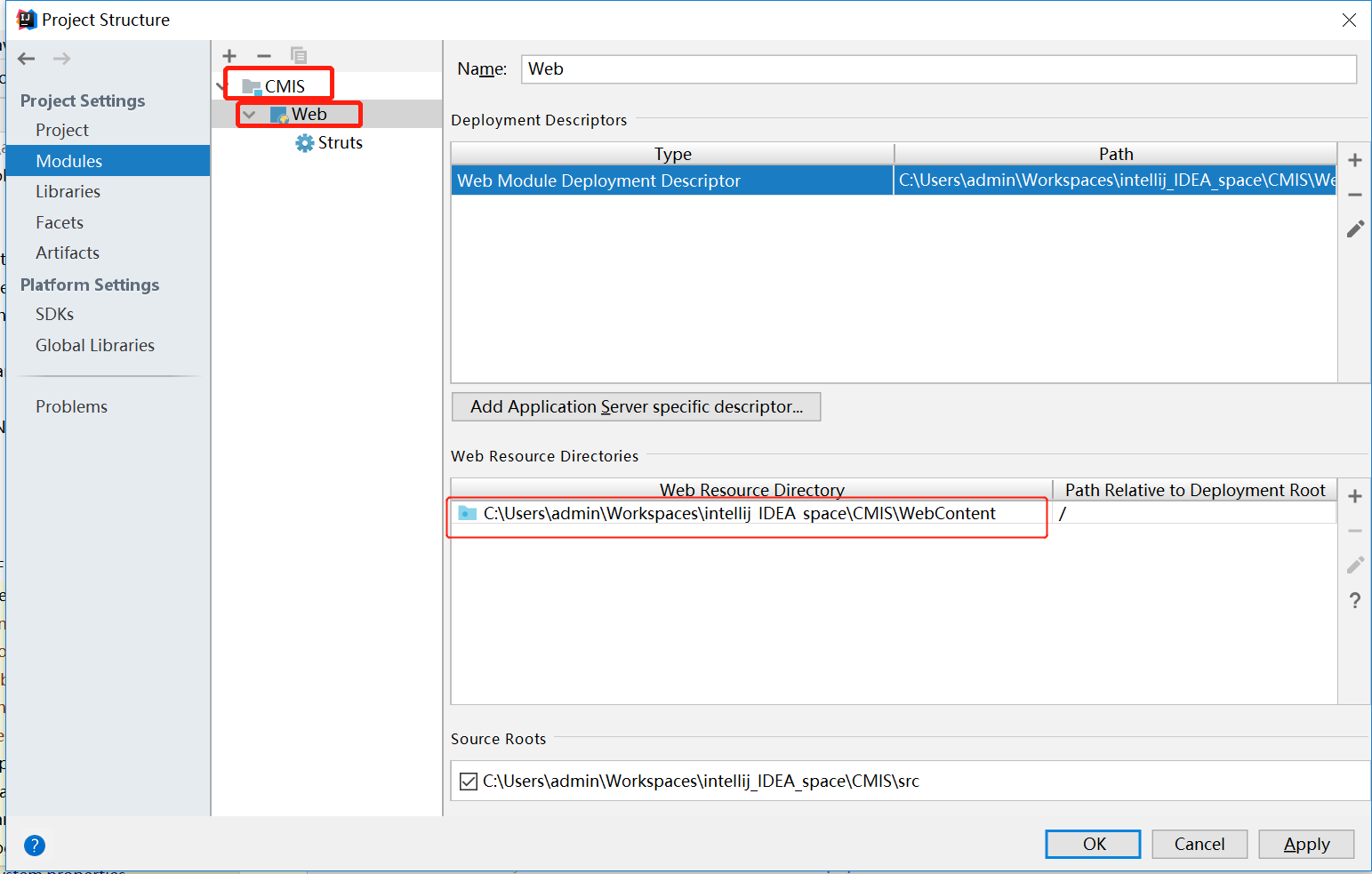Viewport: 1372px width, 874px height.
Task: Click the deployment root path '/' cell
Action: point(1194,513)
